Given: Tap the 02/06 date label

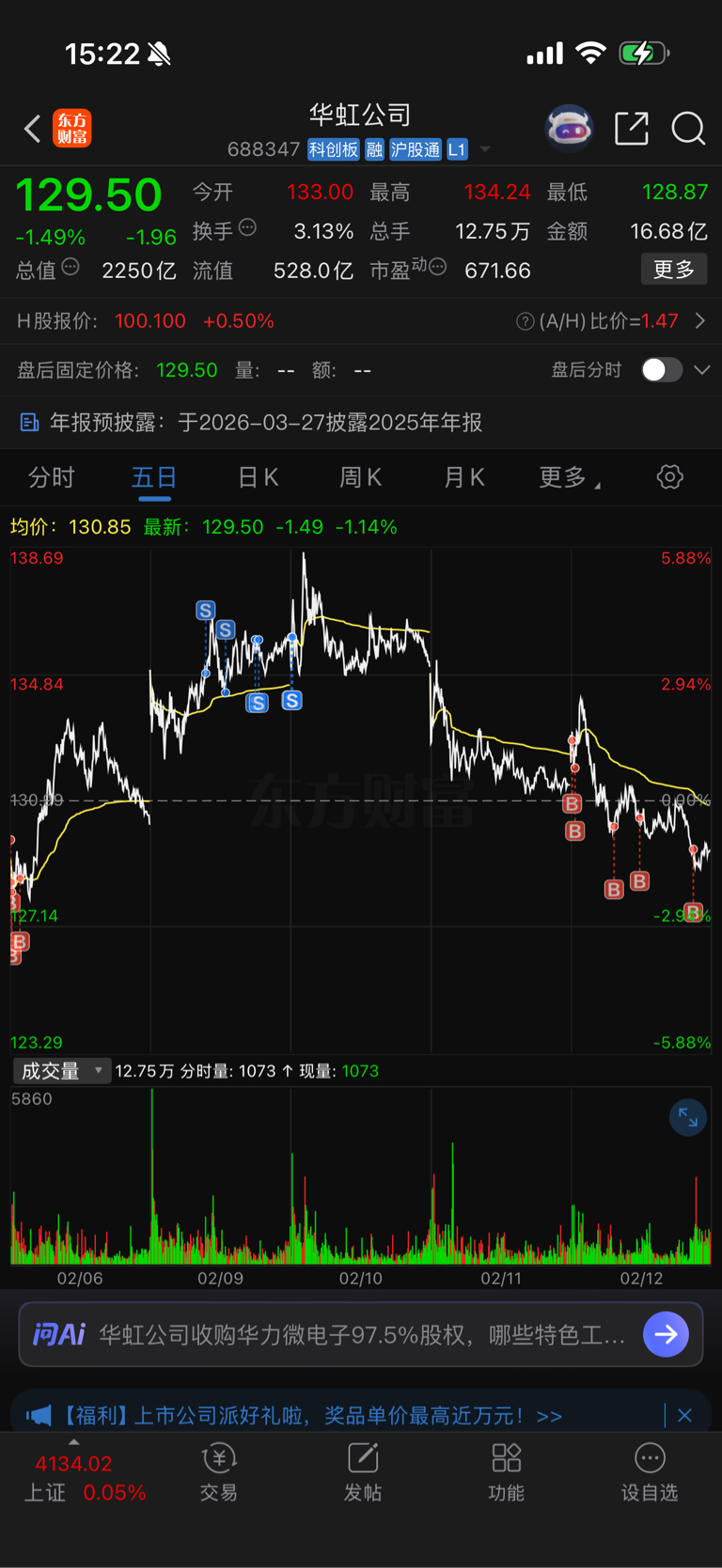Looking at the screenshot, I should coord(80,1279).
